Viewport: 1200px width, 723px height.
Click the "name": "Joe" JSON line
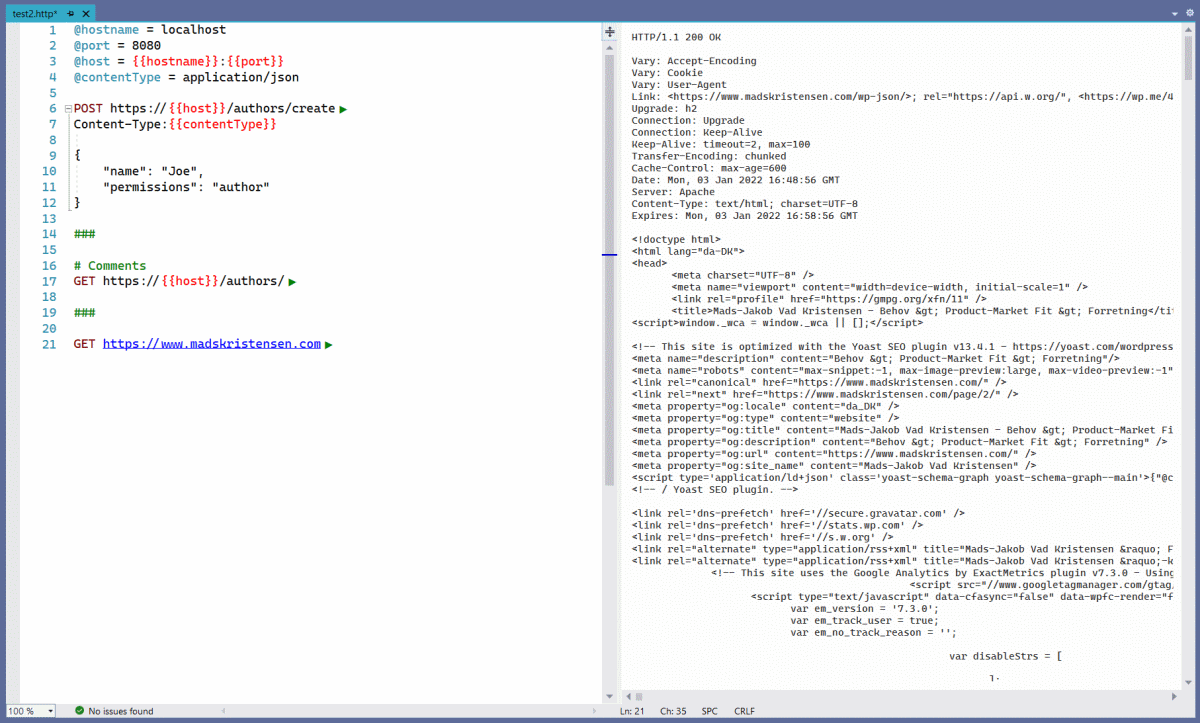153,171
